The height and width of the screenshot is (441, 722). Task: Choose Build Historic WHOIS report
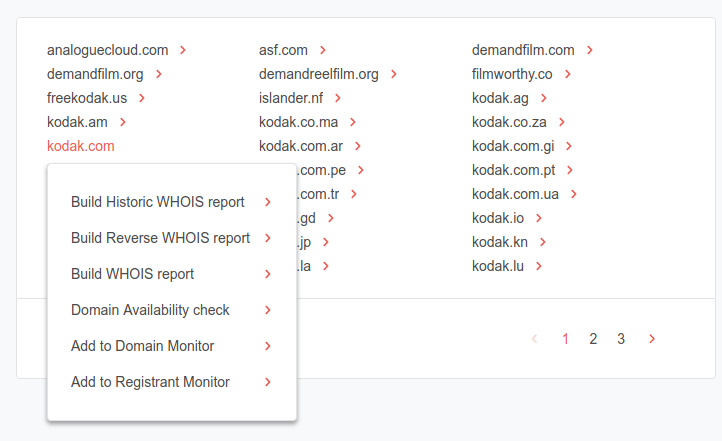157,202
